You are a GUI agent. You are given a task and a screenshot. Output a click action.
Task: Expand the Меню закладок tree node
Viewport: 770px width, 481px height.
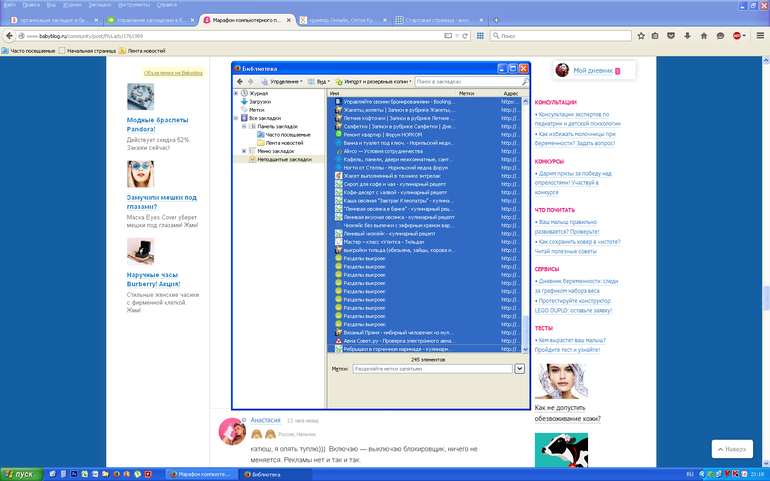point(236,151)
